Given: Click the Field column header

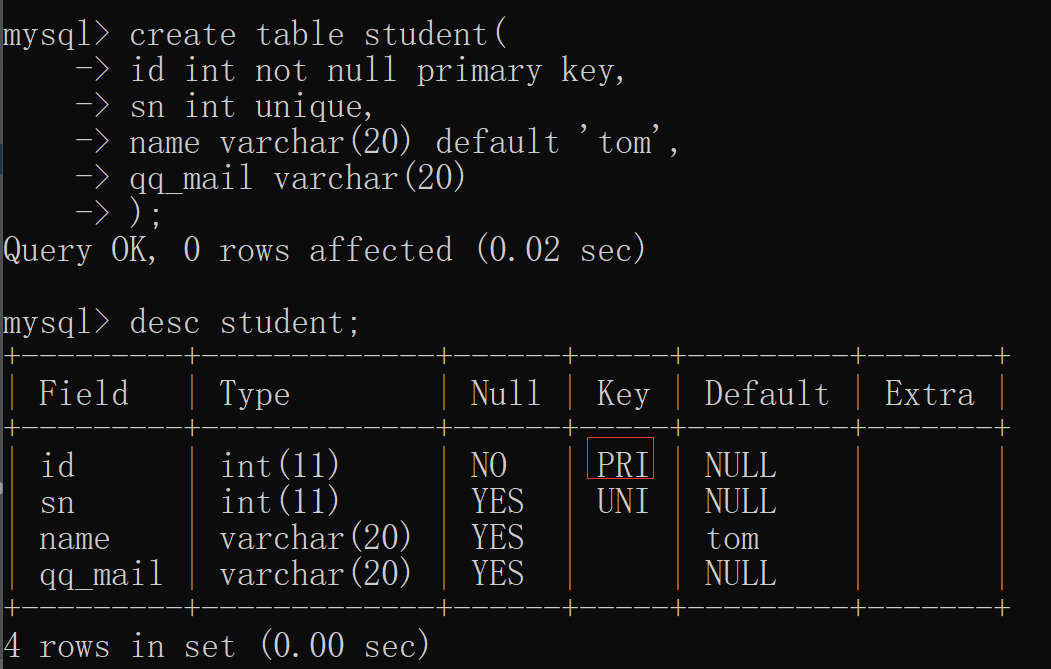Looking at the screenshot, I should [x=83, y=393].
